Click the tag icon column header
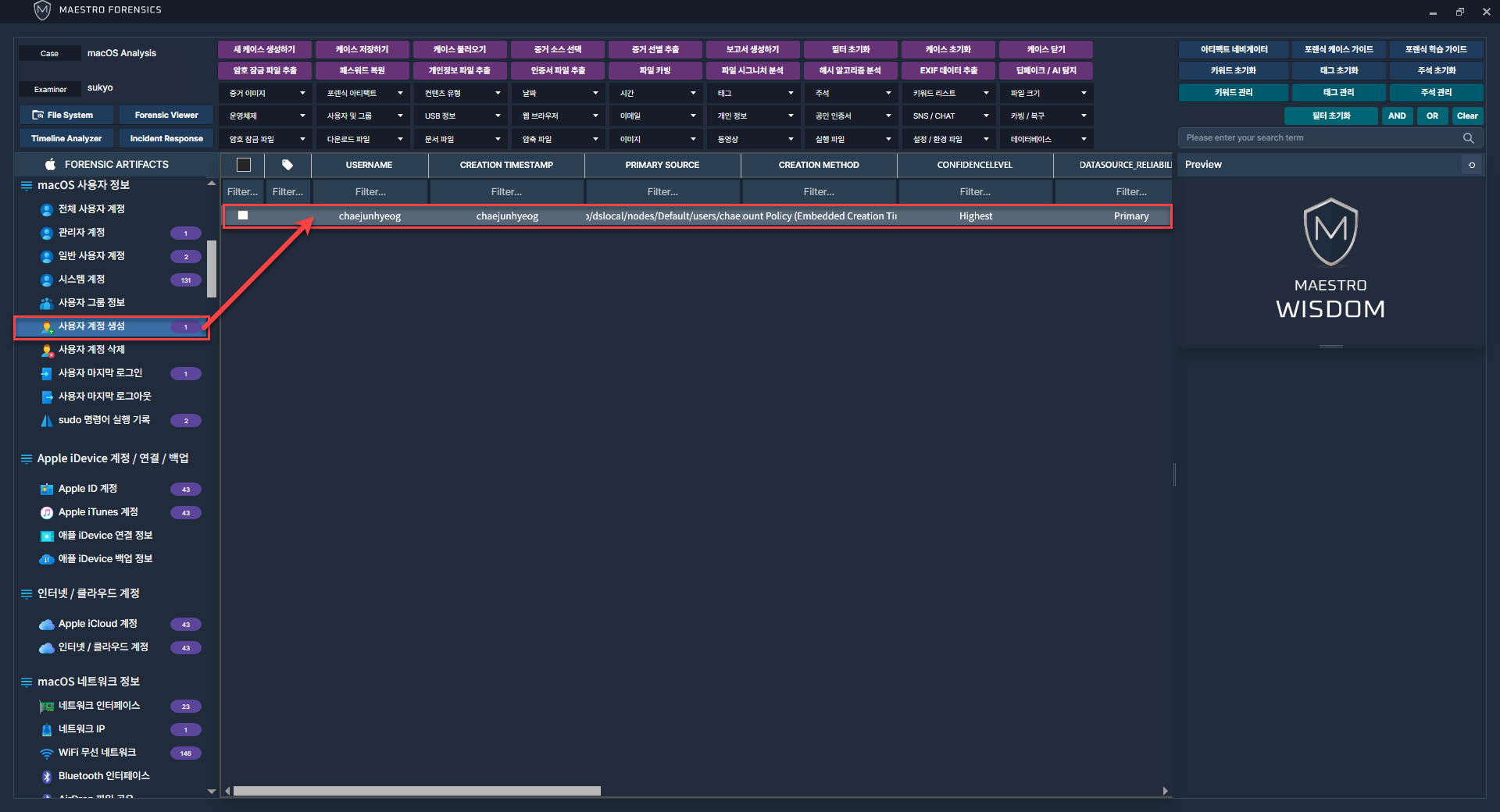Image resolution: width=1500 pixels, height=812 pixels. 287,165
